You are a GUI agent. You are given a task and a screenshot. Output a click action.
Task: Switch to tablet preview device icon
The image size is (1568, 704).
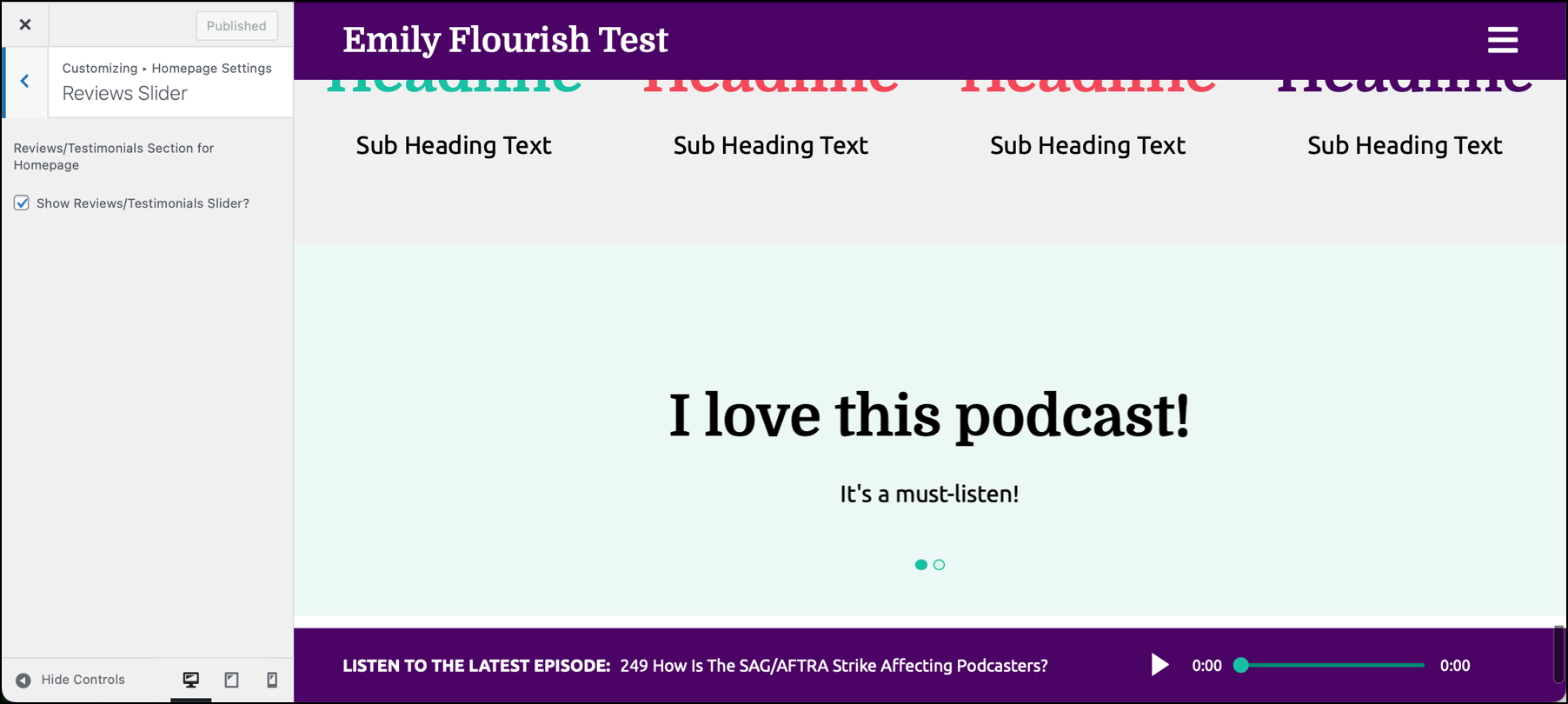(231, 680)
